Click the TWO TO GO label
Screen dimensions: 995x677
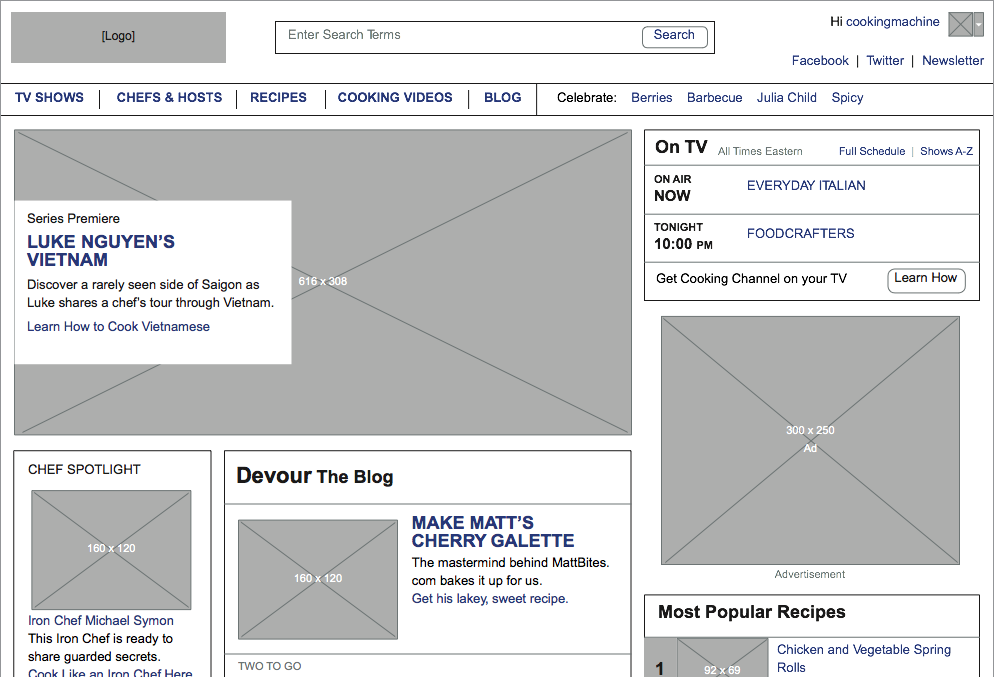[270, 666]
